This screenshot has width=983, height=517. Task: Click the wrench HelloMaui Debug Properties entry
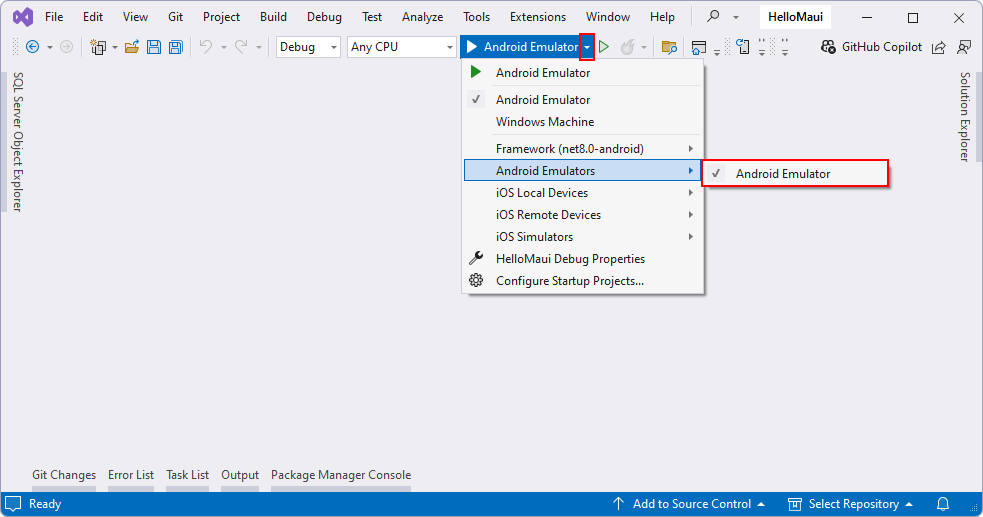click(x=582, y=259)
